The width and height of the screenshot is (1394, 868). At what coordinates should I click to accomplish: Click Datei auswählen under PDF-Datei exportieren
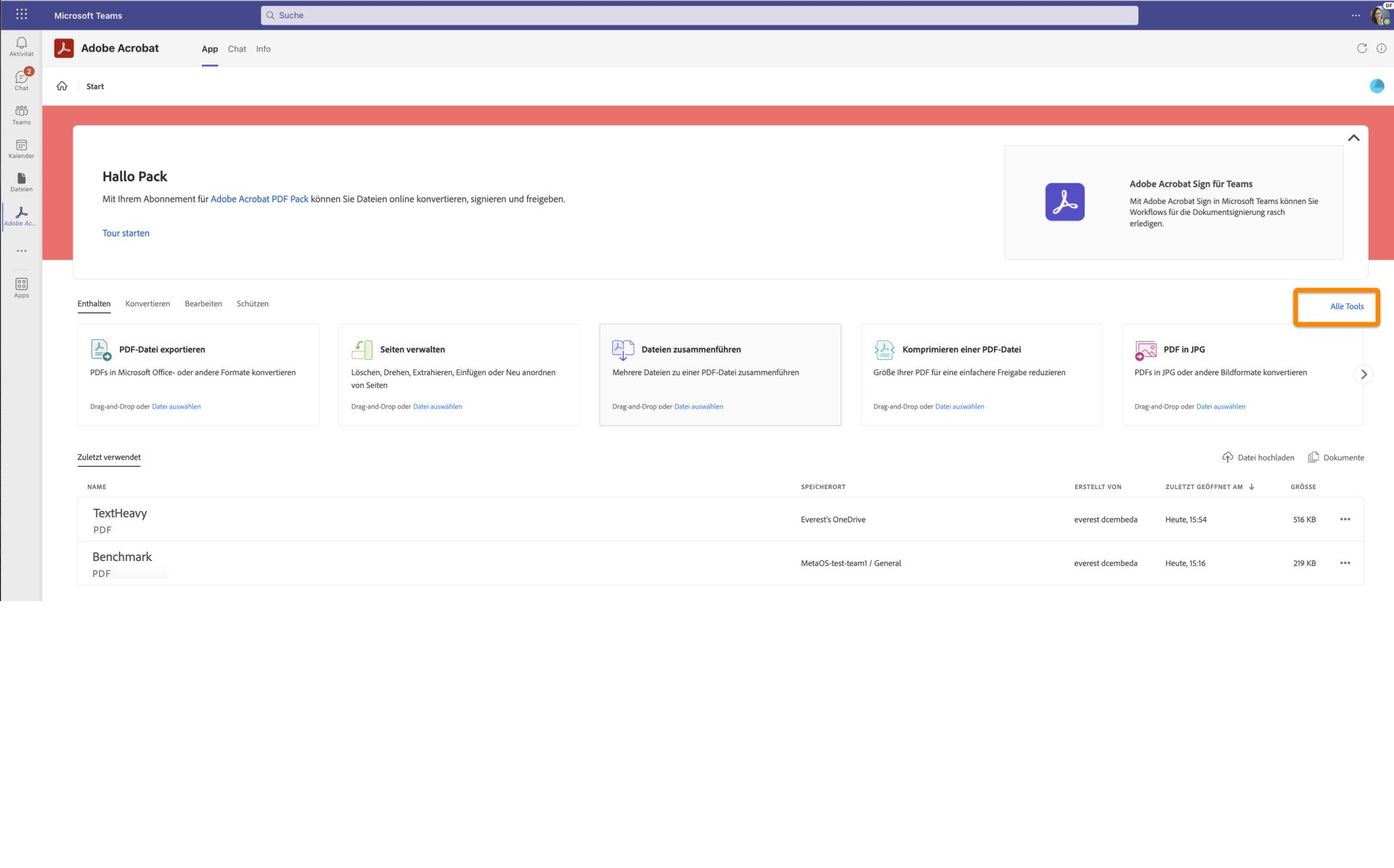(x=176, y=406)
